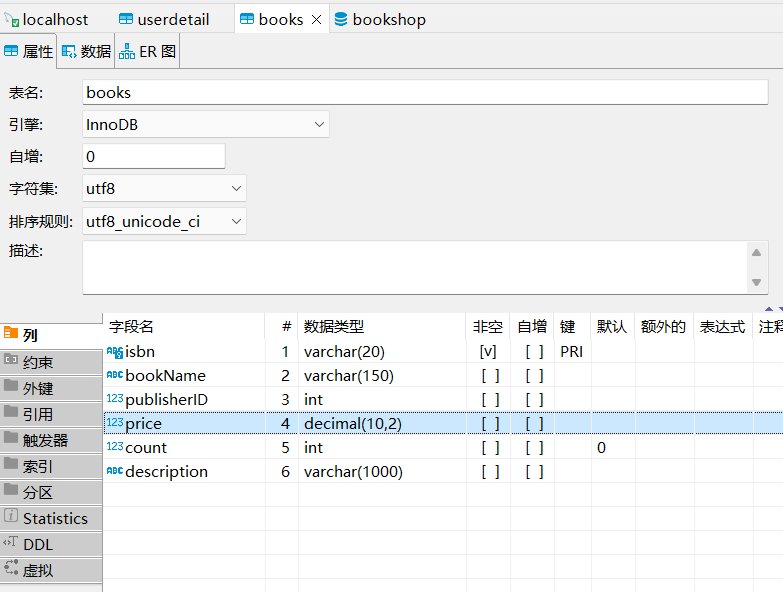Viewport: 783px width, 592px height.
Task: Open the DDL section
Action: [51, 544]
